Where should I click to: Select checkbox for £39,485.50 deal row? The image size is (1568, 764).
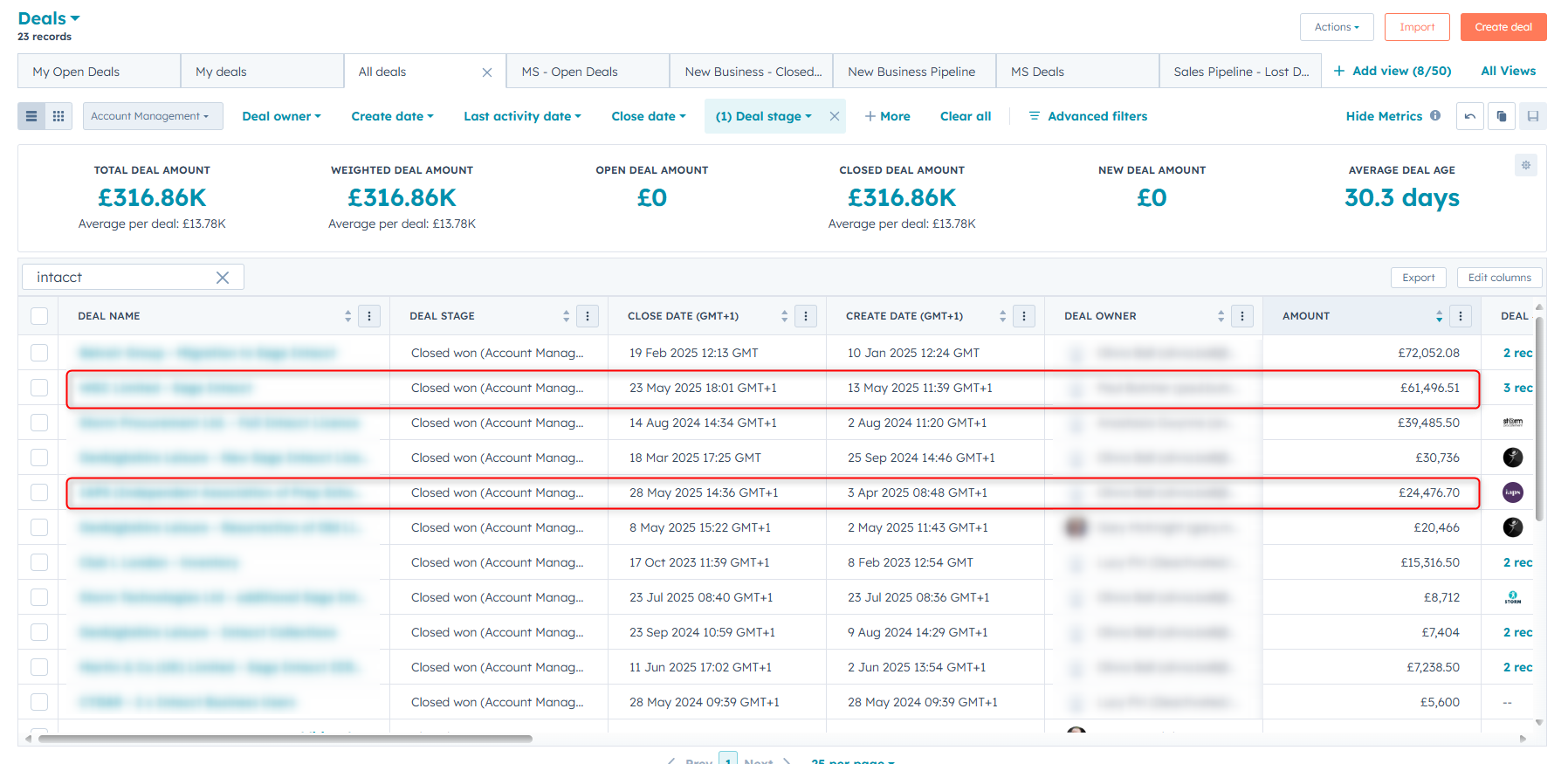[39, 423]
